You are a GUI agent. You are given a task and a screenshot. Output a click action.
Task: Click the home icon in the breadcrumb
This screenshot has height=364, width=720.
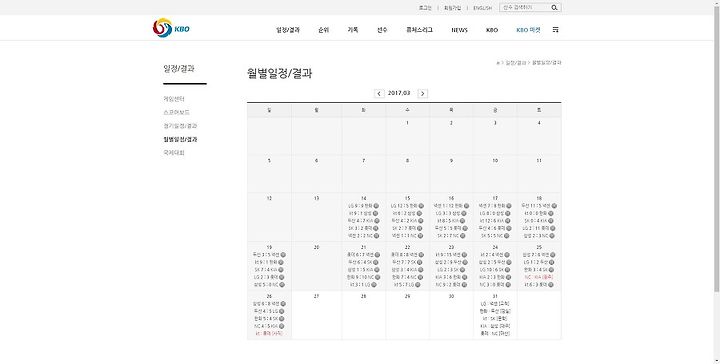pyautogui.click(x=497, y=63)
